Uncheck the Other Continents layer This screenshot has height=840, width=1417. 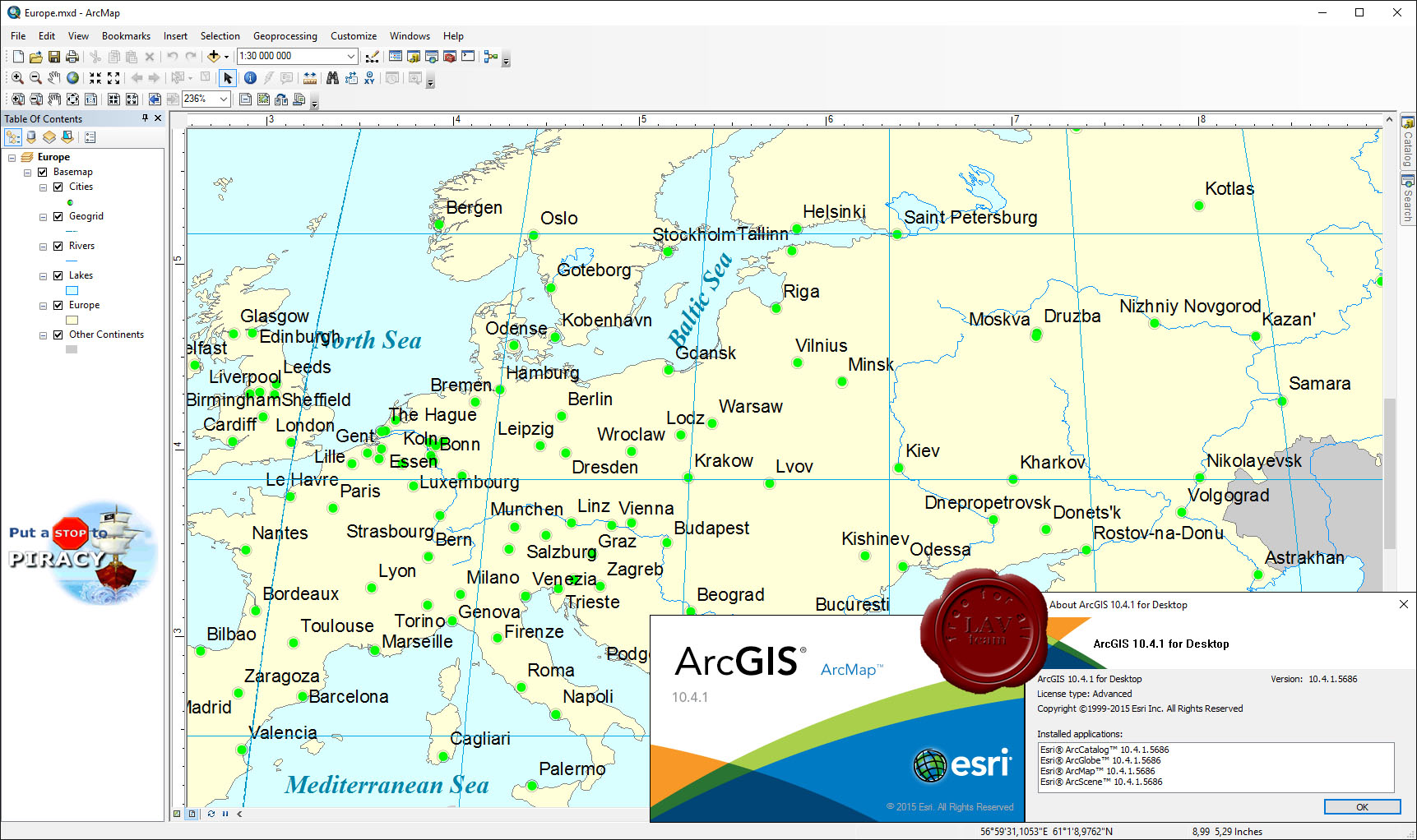pos(58,335)
